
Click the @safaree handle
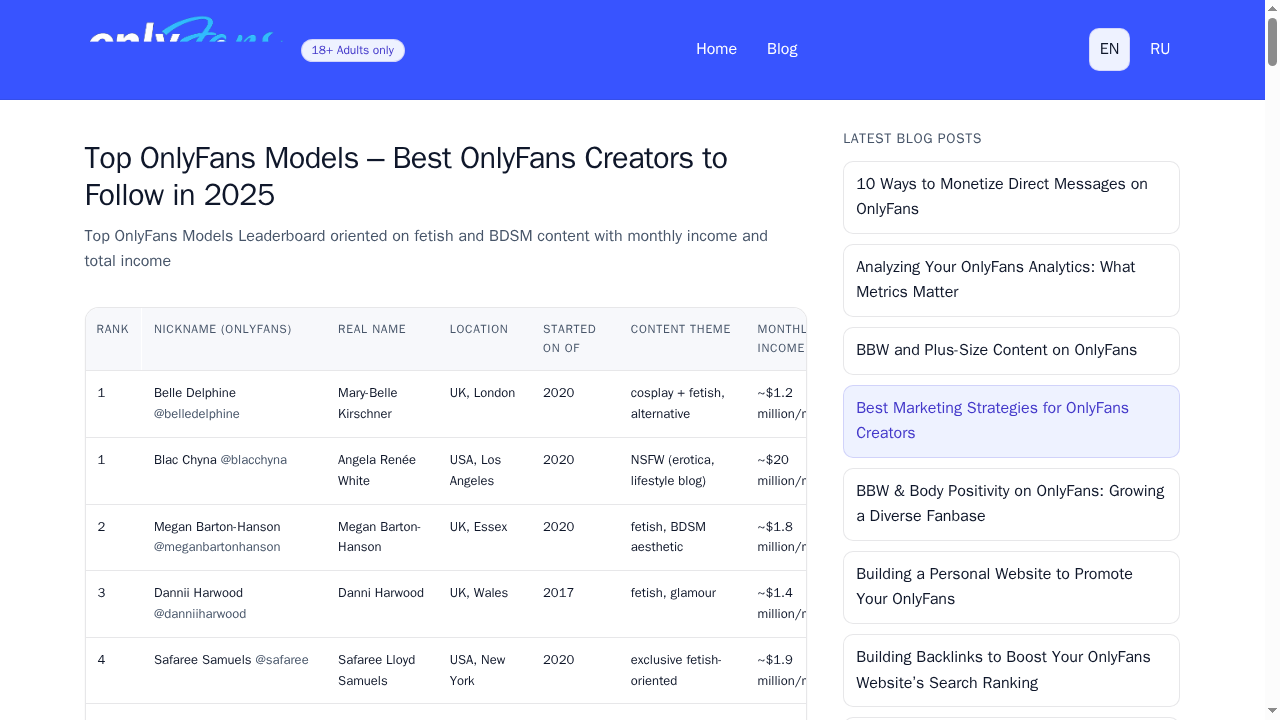click(x=281, y=660)
